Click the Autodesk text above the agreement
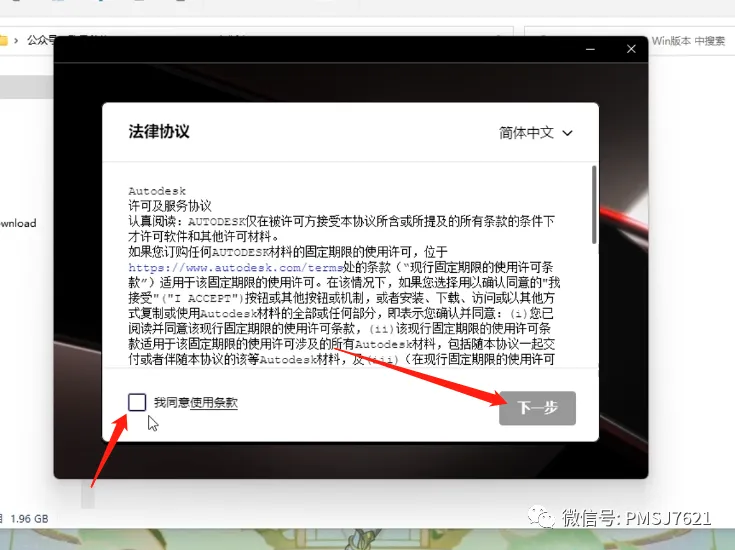Screen dimensions: 735x550 click(157, 191)
